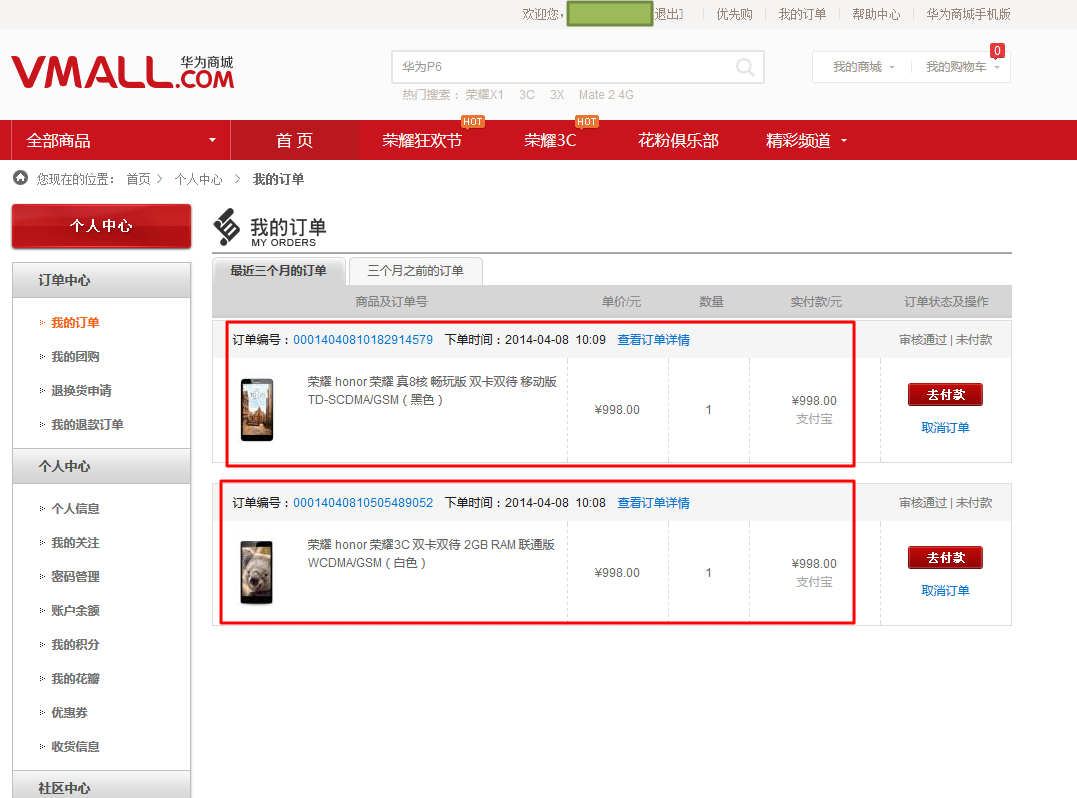Select 密码管理 in the sidebar

75,577
